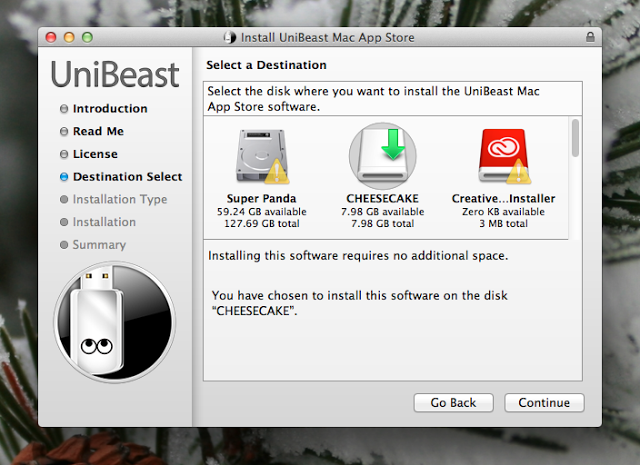Click the blue bullet beside Destination Select
Viewport: 640px width, 465px height.
(x=64, y=177)
